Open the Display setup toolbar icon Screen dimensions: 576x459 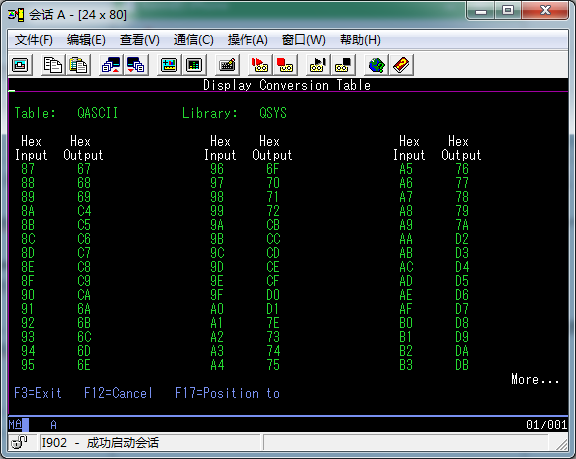point(169,65)
